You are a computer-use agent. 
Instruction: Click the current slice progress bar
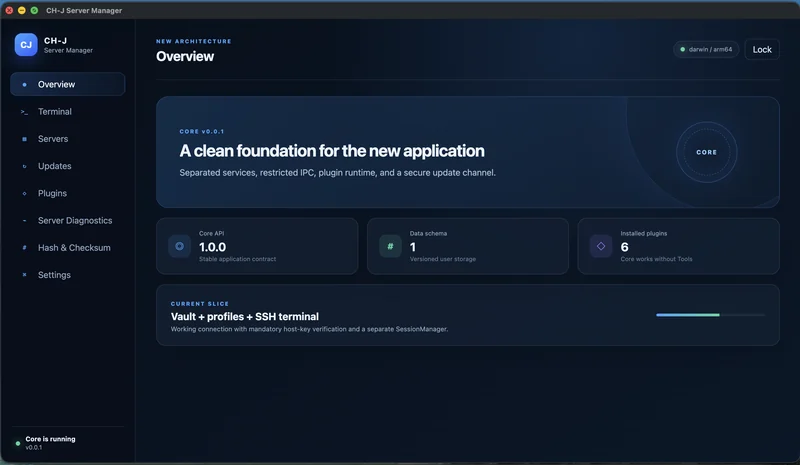711,315
